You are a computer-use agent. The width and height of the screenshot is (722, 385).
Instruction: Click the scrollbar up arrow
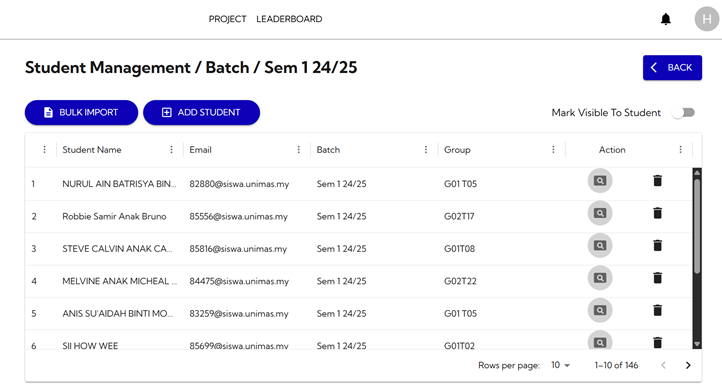(697, 173)
